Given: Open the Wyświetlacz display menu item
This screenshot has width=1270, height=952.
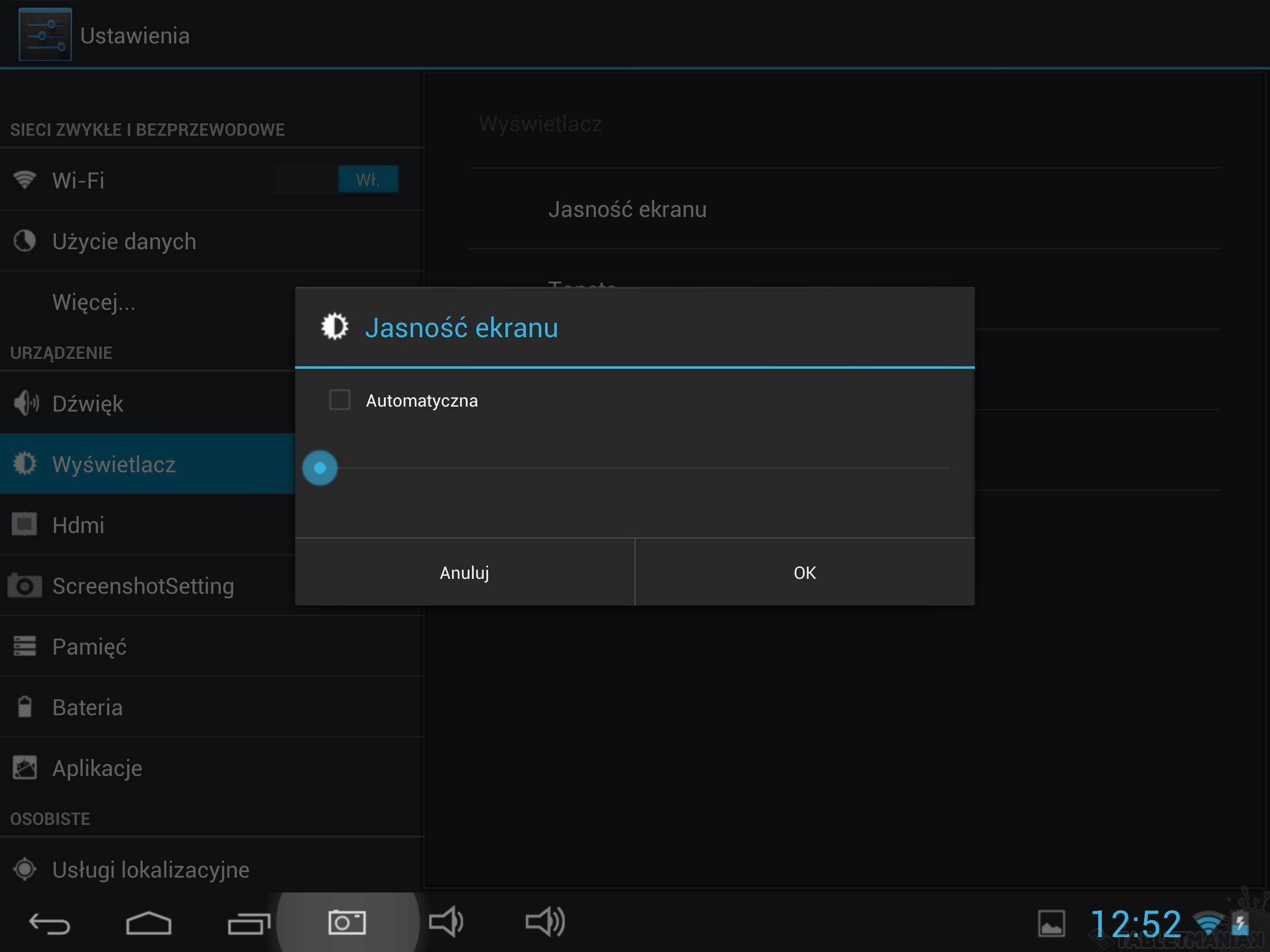Looking at the screenshot, I should tap(114, 464).
